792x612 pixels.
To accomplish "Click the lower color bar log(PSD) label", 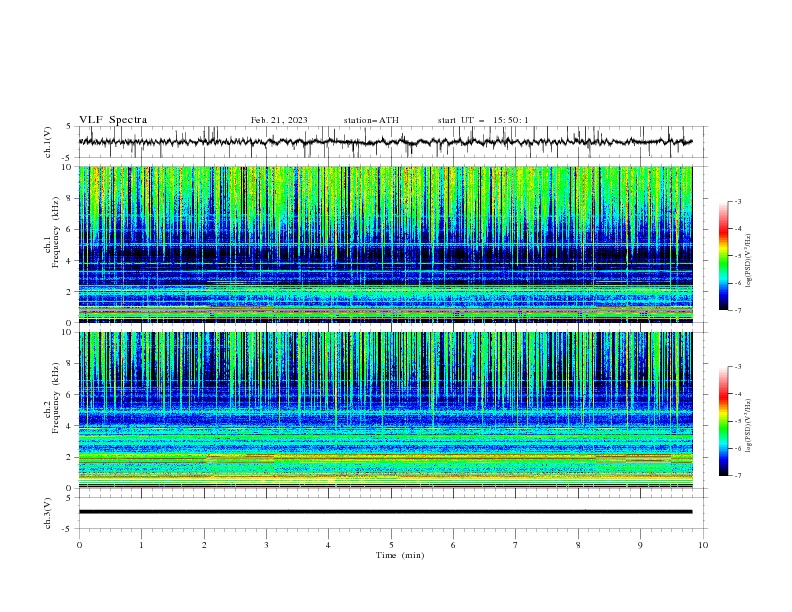I will coord(749,425).
